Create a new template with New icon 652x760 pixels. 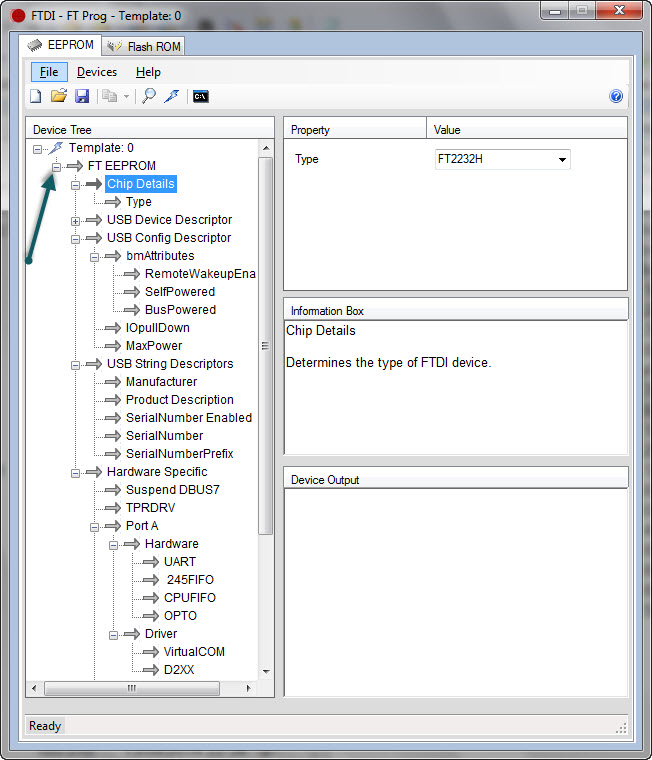(x=35, y=96)
